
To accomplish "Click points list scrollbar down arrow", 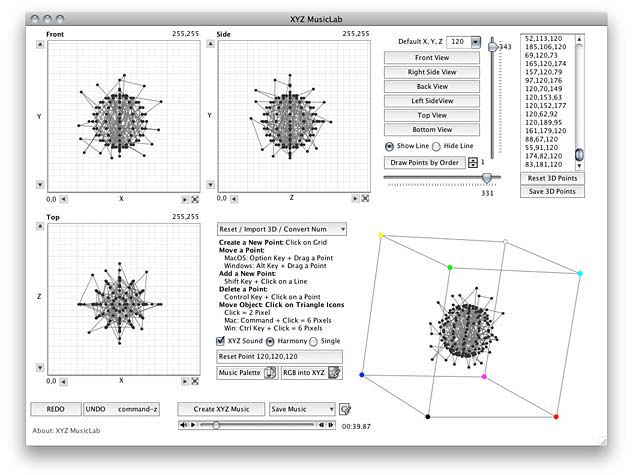I will pos(579,166).
